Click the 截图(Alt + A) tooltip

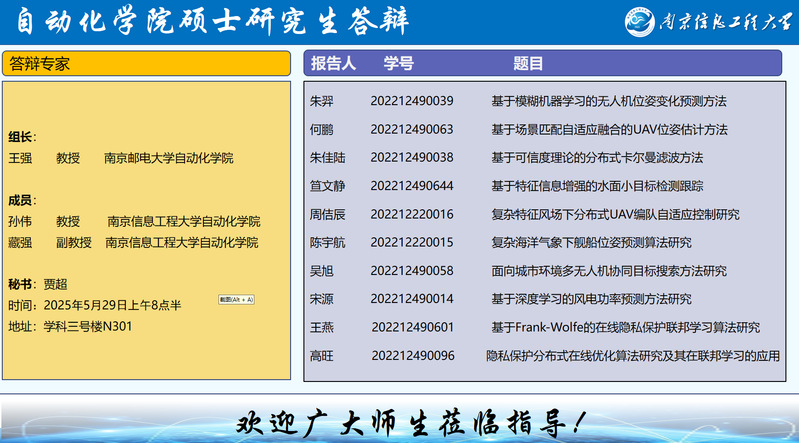[x=237, y=299]
